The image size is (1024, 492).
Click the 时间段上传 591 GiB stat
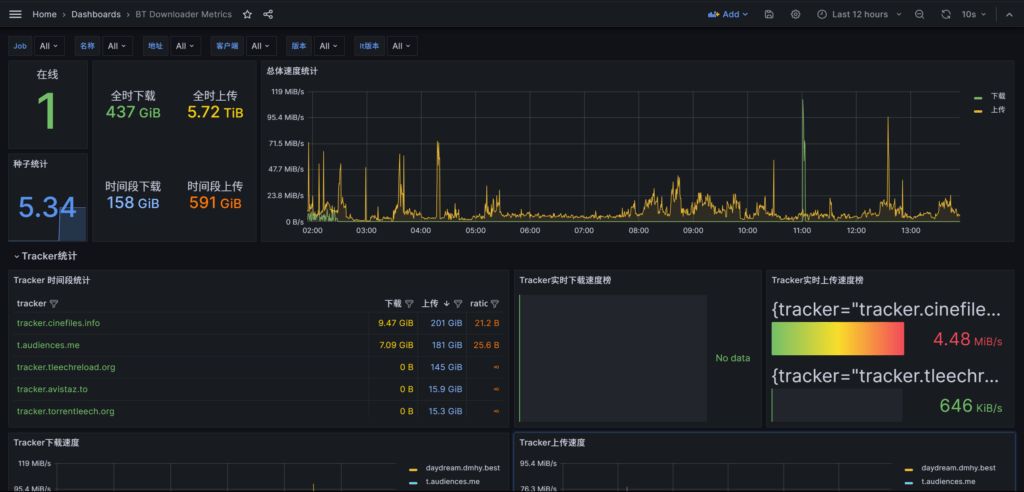(215, 195)
